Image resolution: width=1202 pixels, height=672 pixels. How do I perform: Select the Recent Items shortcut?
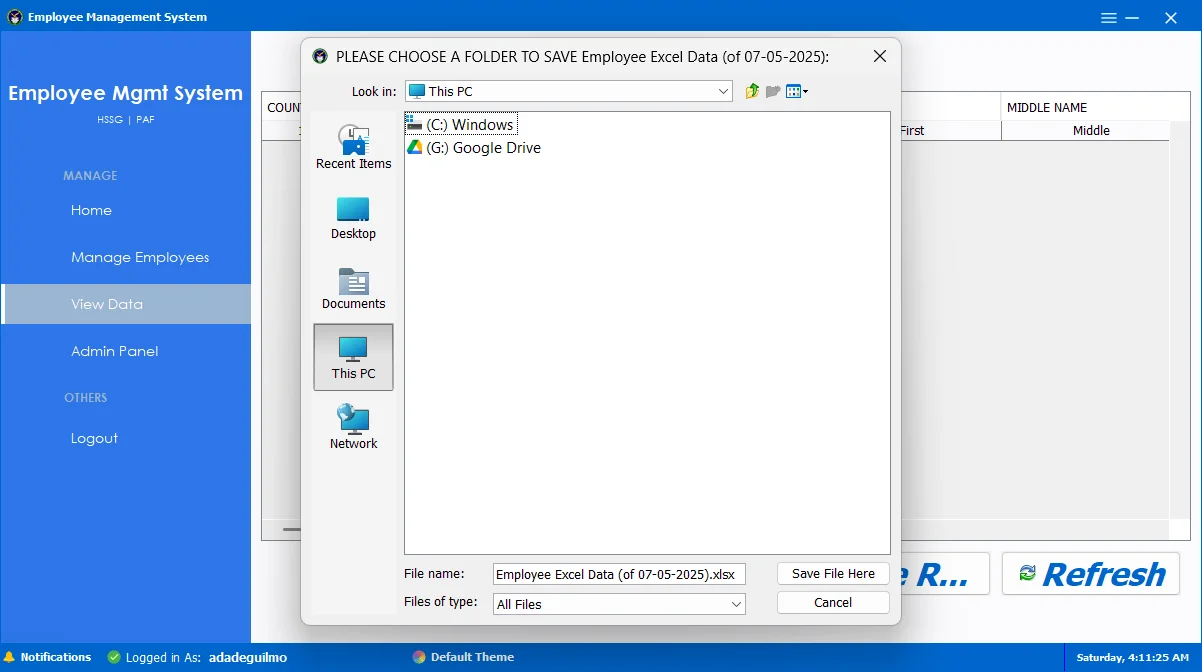click(354, 147)
